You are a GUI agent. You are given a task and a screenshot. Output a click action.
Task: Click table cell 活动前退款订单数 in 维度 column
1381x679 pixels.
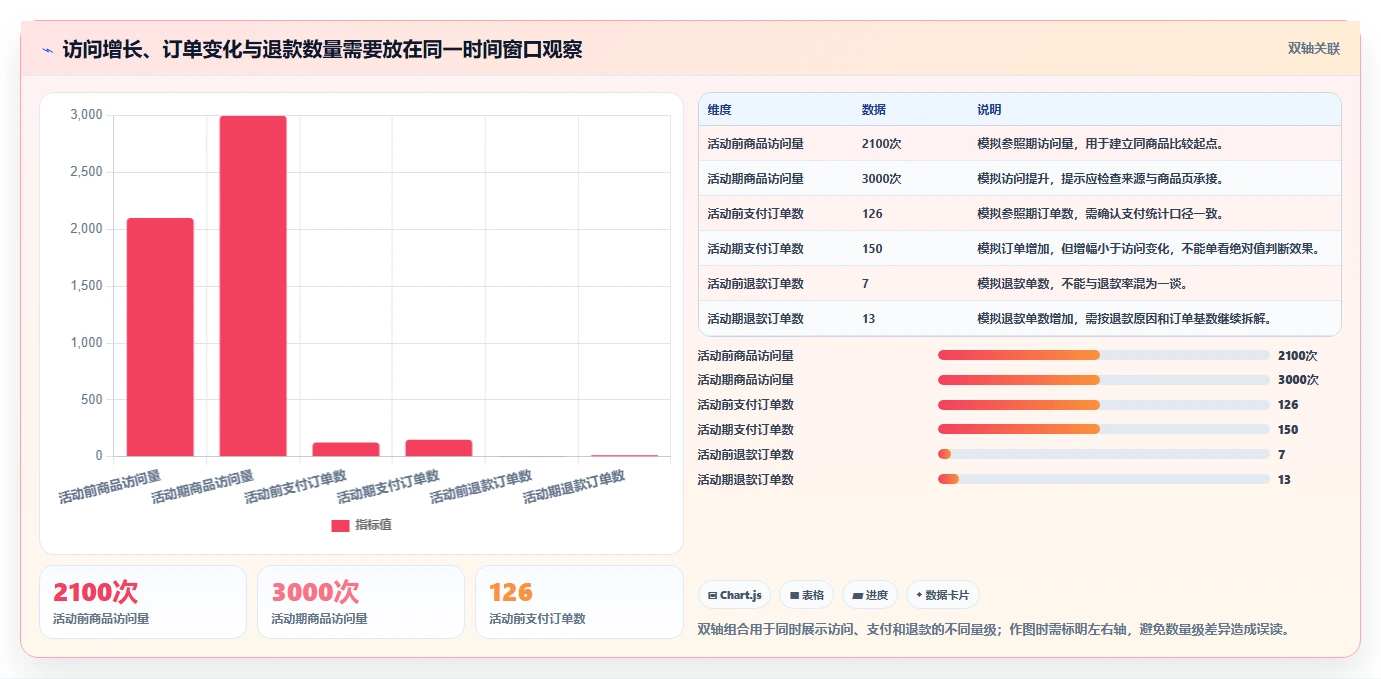coord(755,284)
